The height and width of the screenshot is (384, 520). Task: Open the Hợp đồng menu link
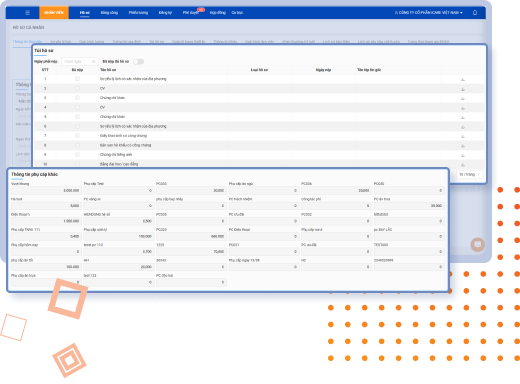[218, 13]
